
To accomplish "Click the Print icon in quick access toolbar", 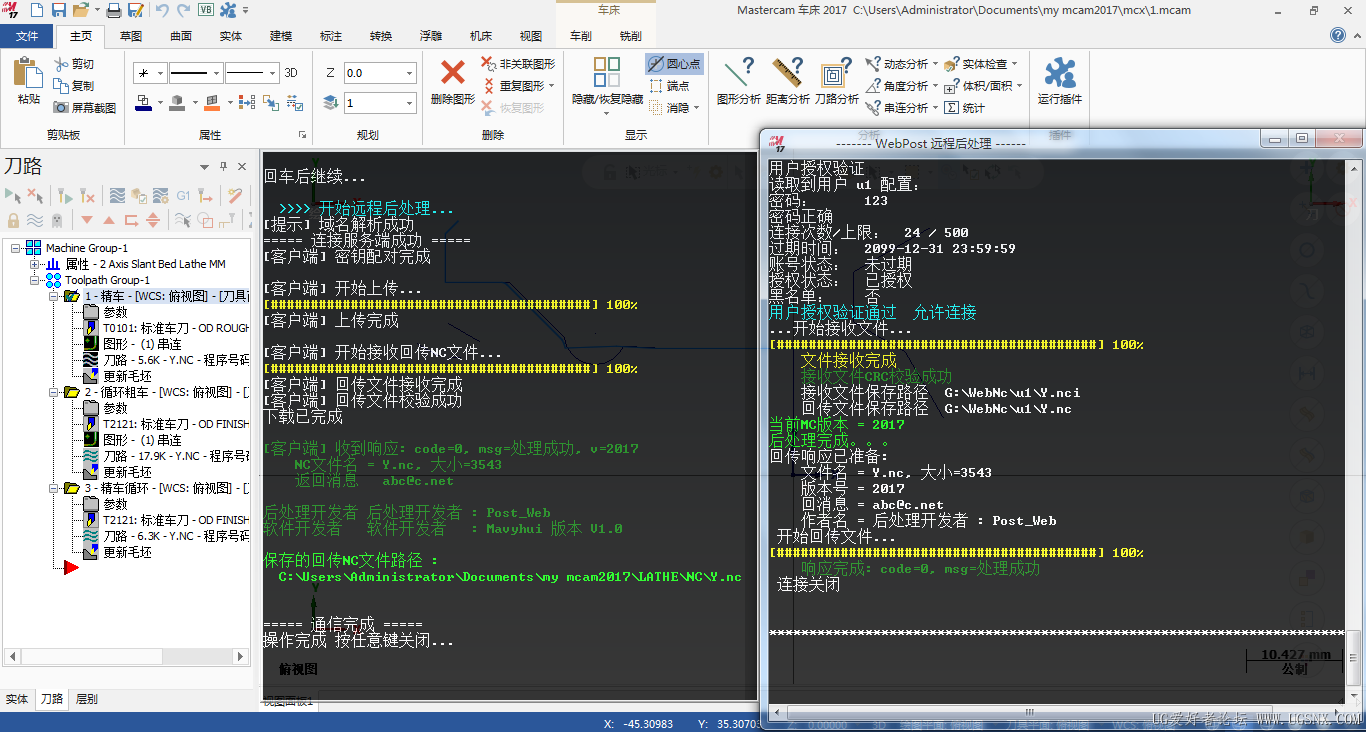I will (114, 10).
